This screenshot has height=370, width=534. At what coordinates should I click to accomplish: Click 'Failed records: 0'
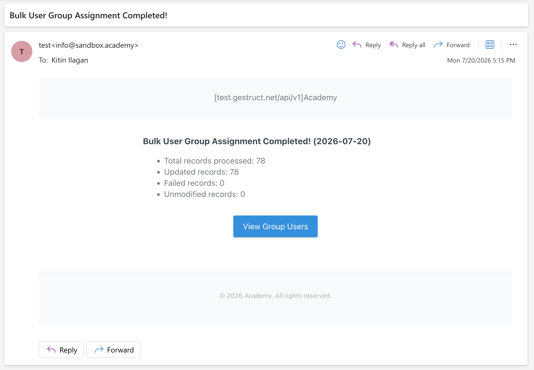194,183
